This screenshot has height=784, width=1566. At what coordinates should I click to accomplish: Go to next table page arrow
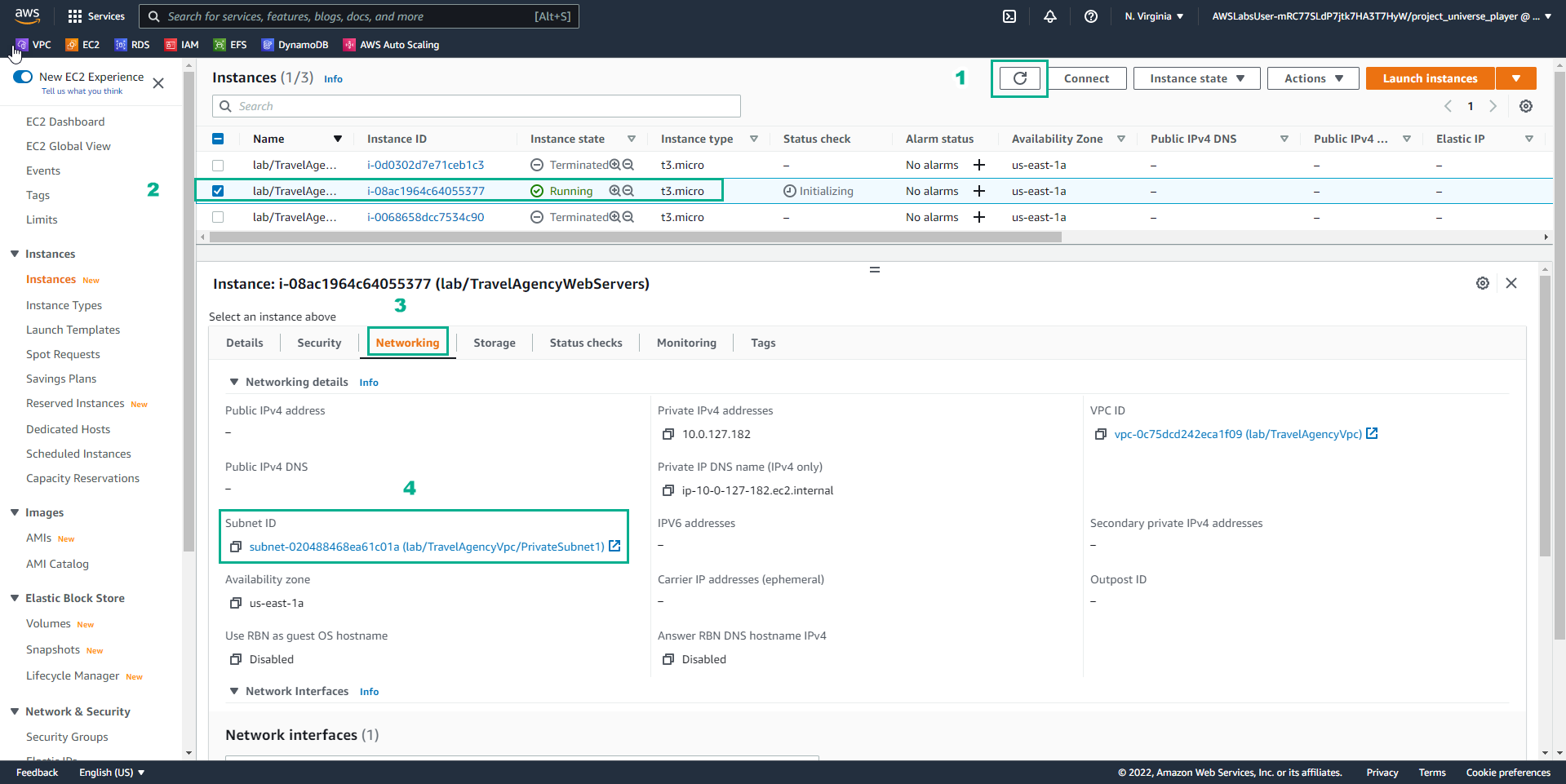(1493, 106)
